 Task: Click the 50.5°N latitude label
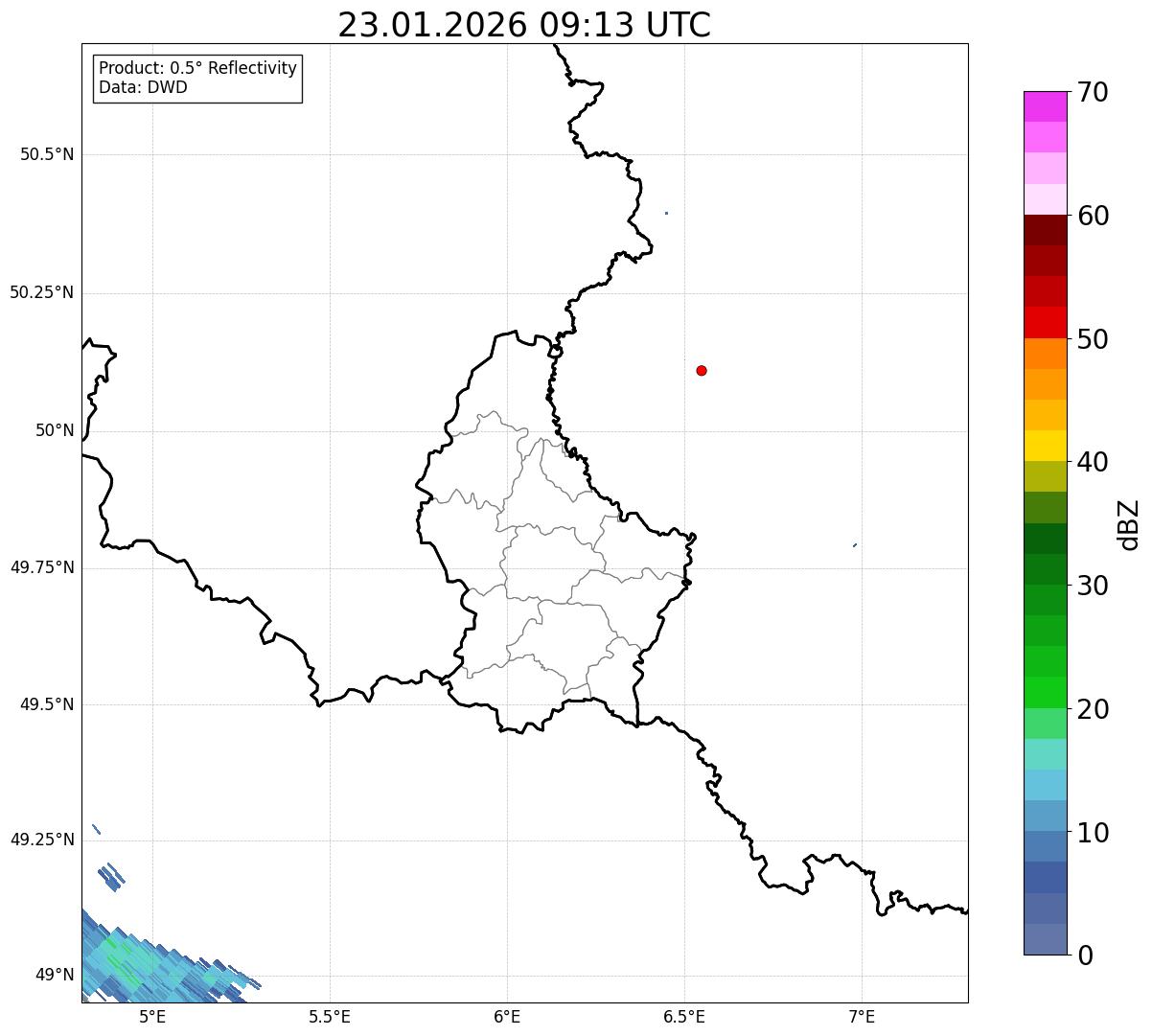[47, 154]
